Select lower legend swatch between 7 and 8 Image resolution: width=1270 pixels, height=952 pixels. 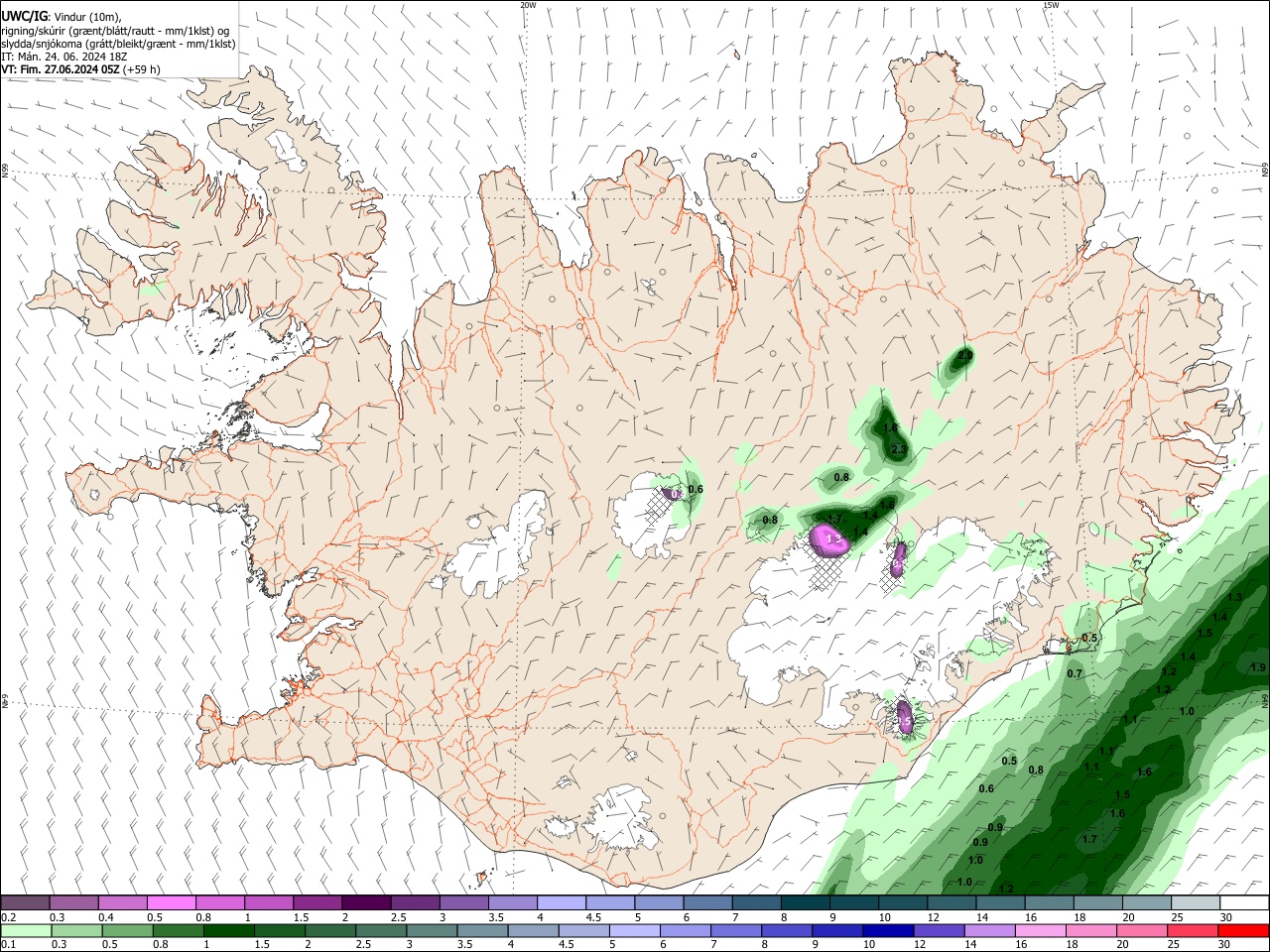736,930
